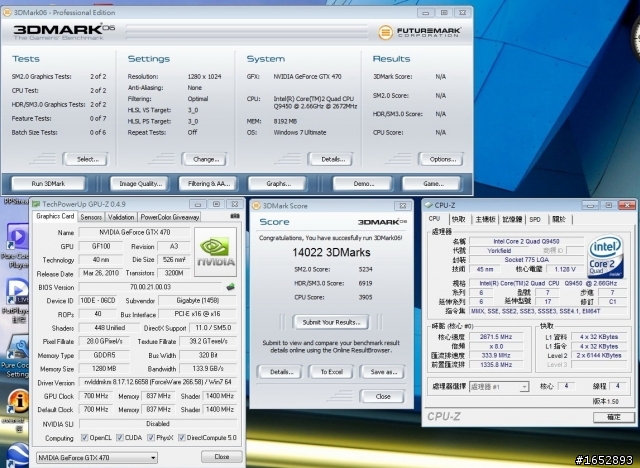
Task: Click the Intel Core 2 Quad logo in CPU-Z
Action: point(605,256)
